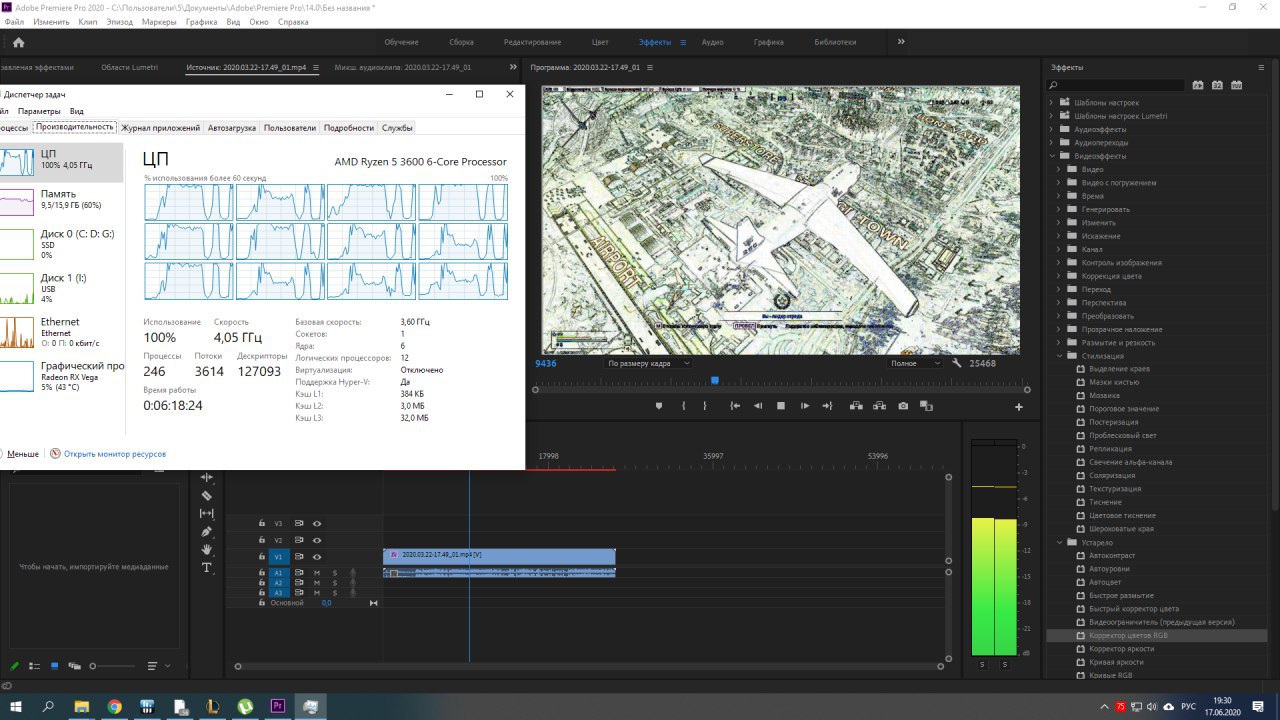Mute audio track A1

[x=317, y=573]
